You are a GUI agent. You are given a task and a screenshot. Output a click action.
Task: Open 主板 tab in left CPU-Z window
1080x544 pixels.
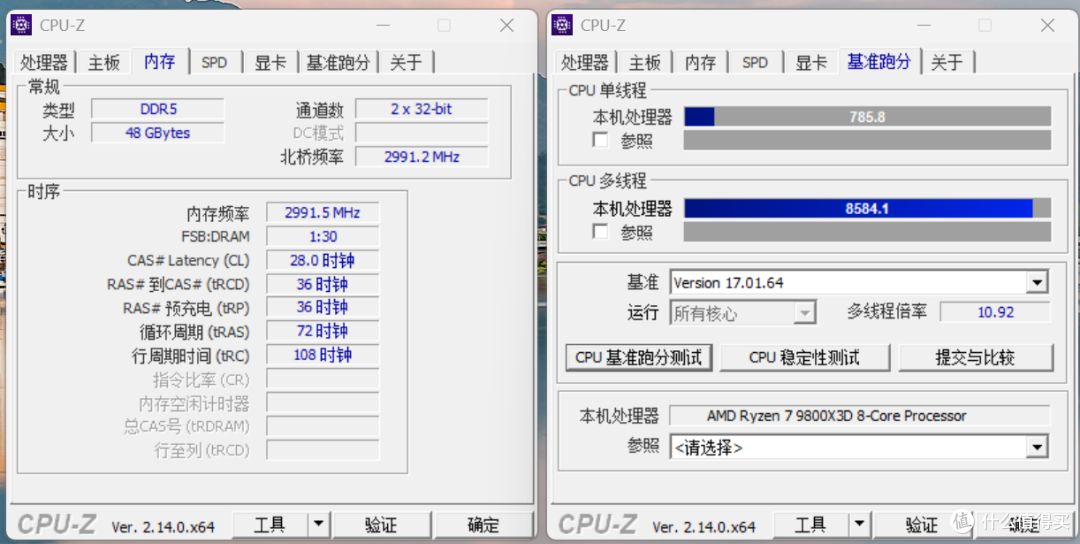coord(104,63)
